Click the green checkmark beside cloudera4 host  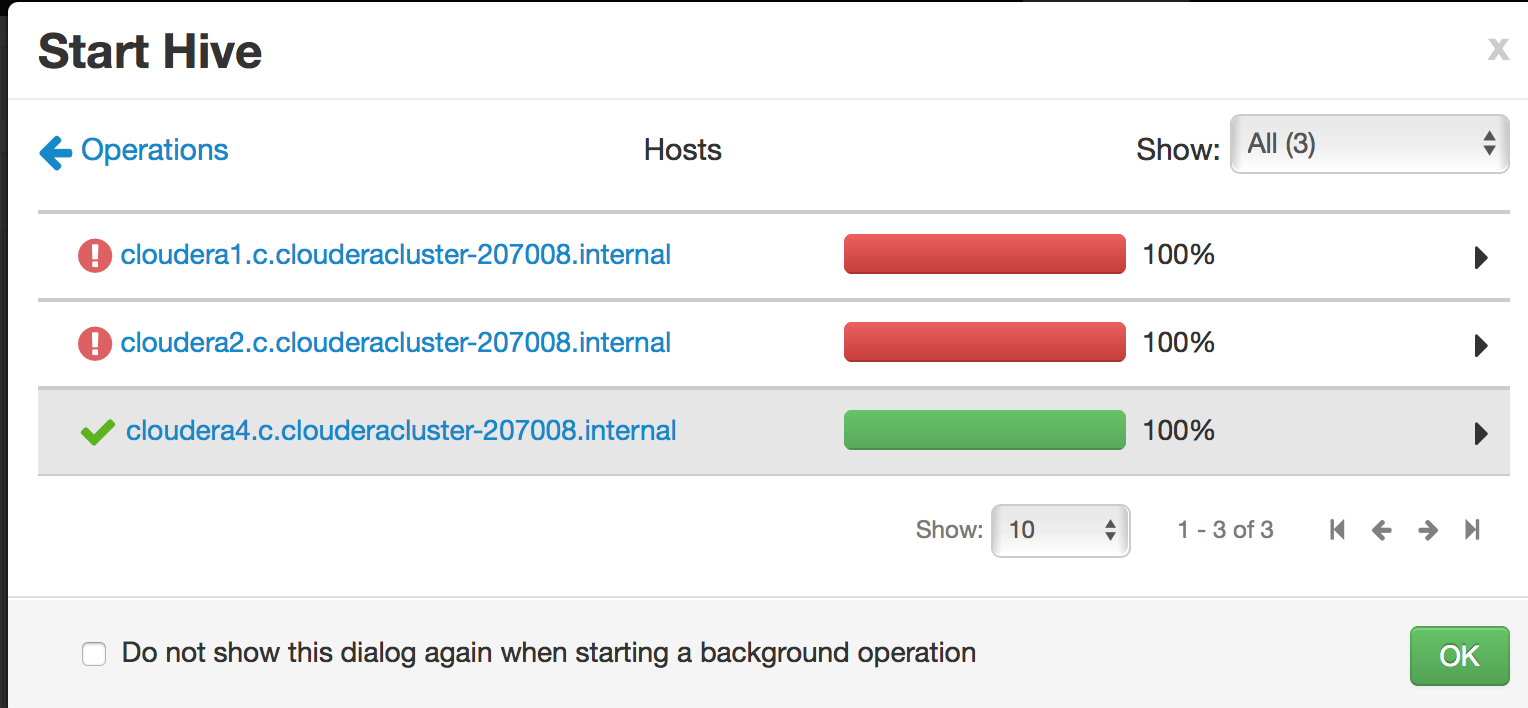pyautogui.click(x=96, y=431)
